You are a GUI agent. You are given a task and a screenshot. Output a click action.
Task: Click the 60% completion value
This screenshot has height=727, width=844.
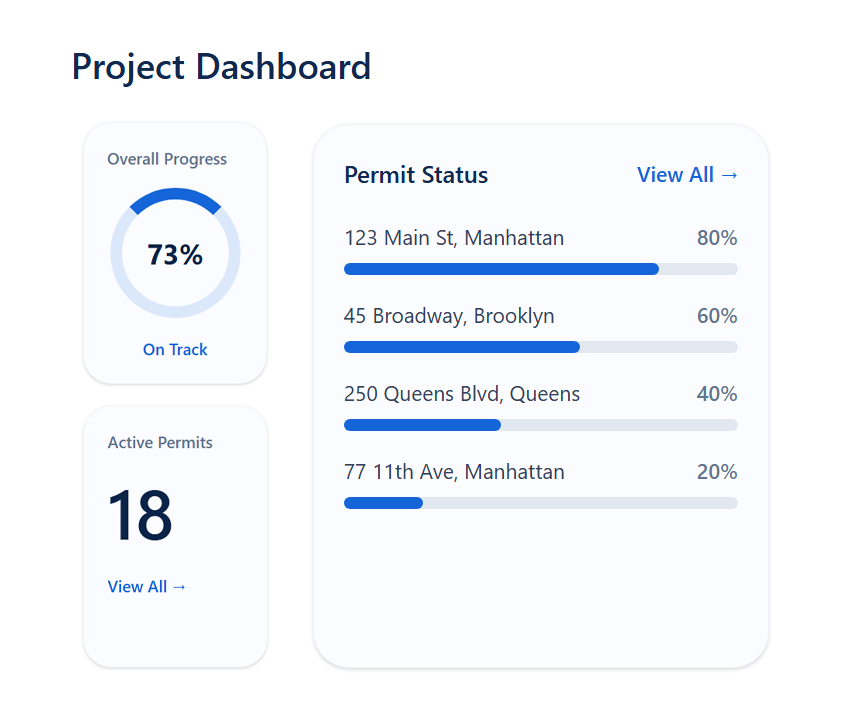click(x=717, y=316)
